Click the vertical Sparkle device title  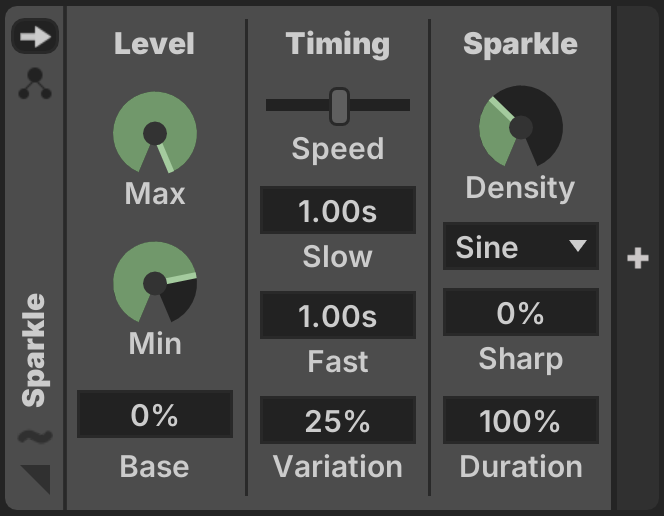tap(34, 350)
